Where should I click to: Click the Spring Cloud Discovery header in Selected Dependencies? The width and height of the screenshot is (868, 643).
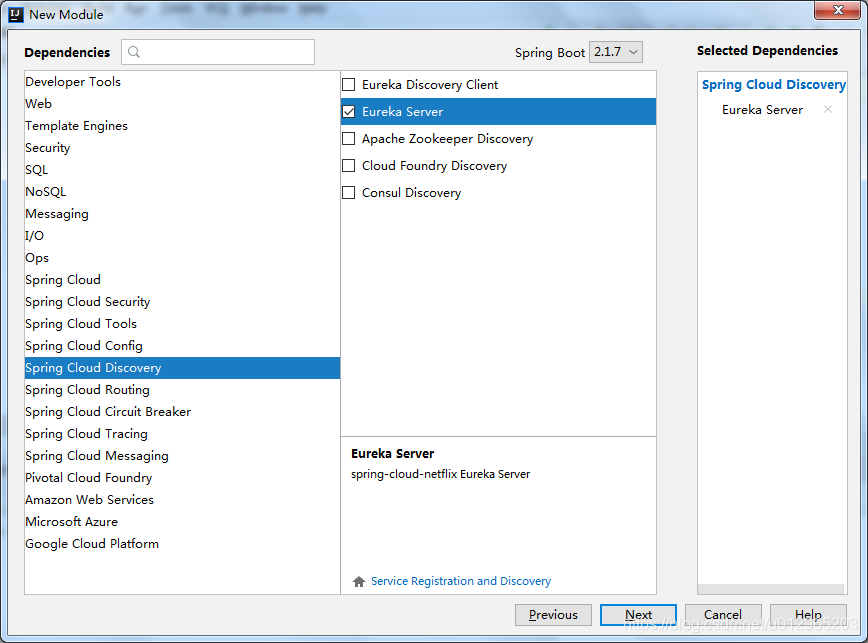tap(773, 85)
